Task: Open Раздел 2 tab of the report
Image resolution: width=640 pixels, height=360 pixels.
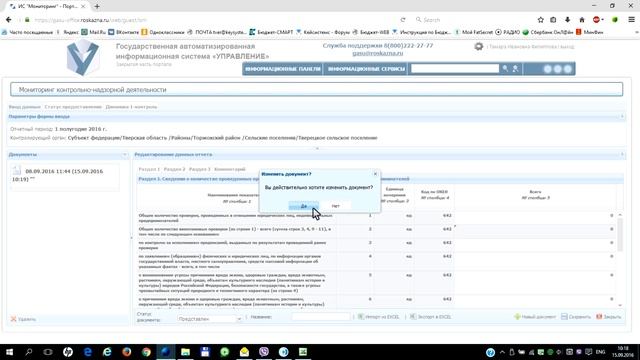Action: click(174, 169)
